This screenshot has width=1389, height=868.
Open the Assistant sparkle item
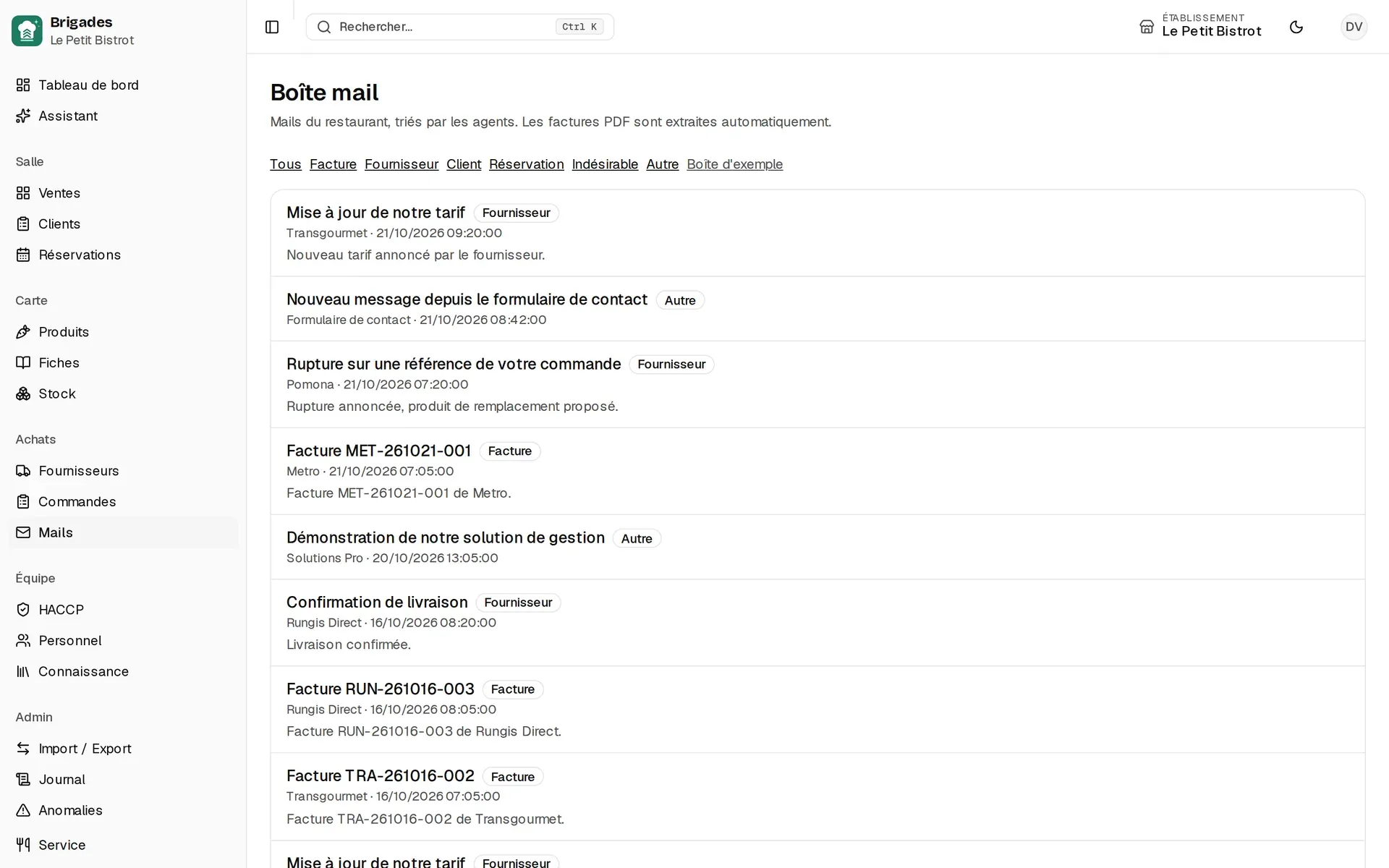(124, 116)
